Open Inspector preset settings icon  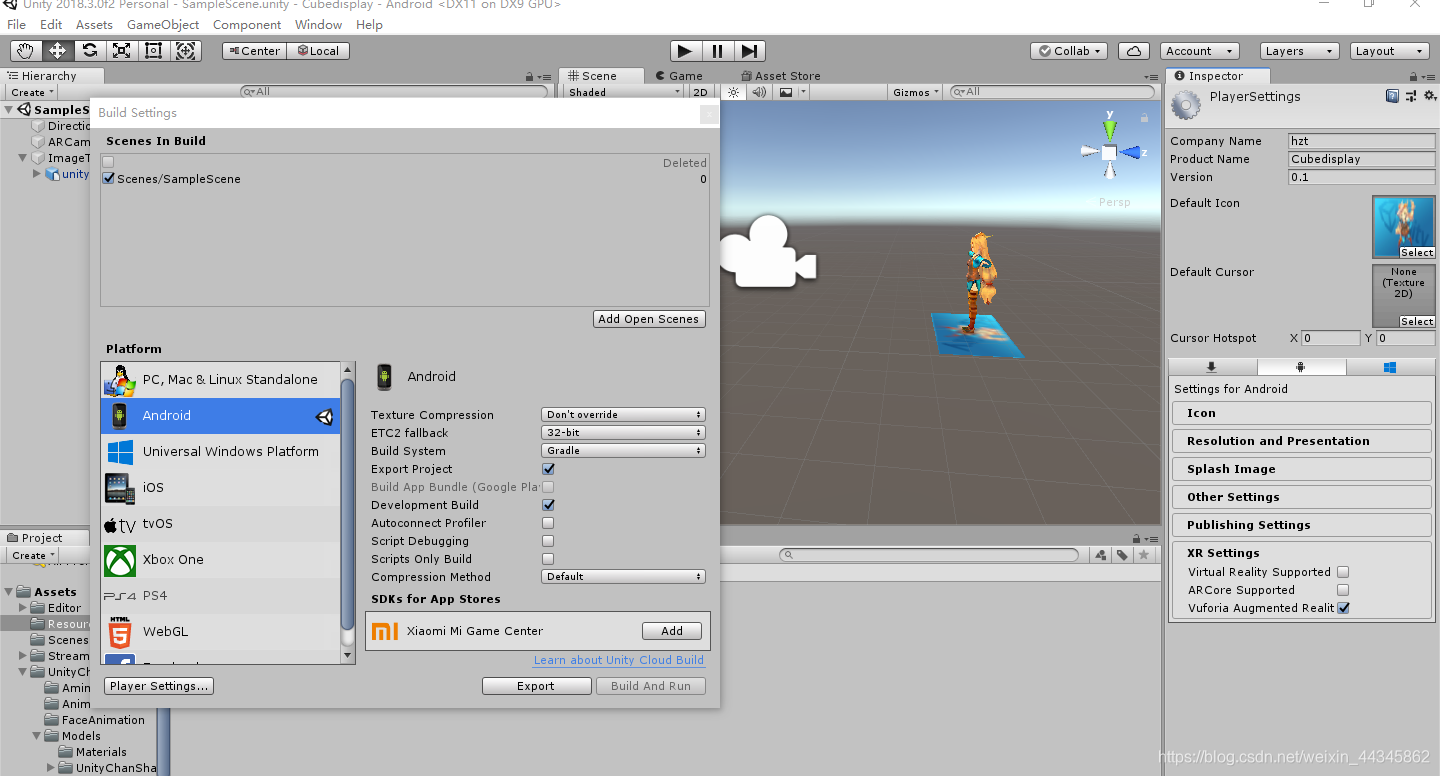(x=1411, y=96)
